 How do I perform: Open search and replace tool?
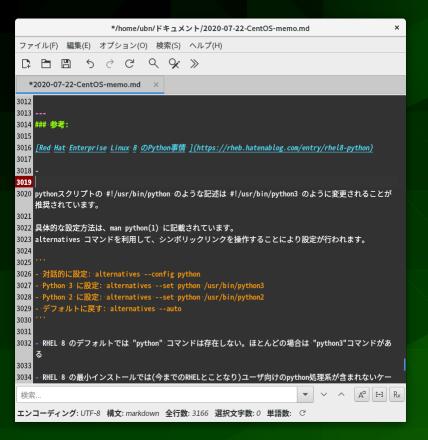[x=174, y=63]
